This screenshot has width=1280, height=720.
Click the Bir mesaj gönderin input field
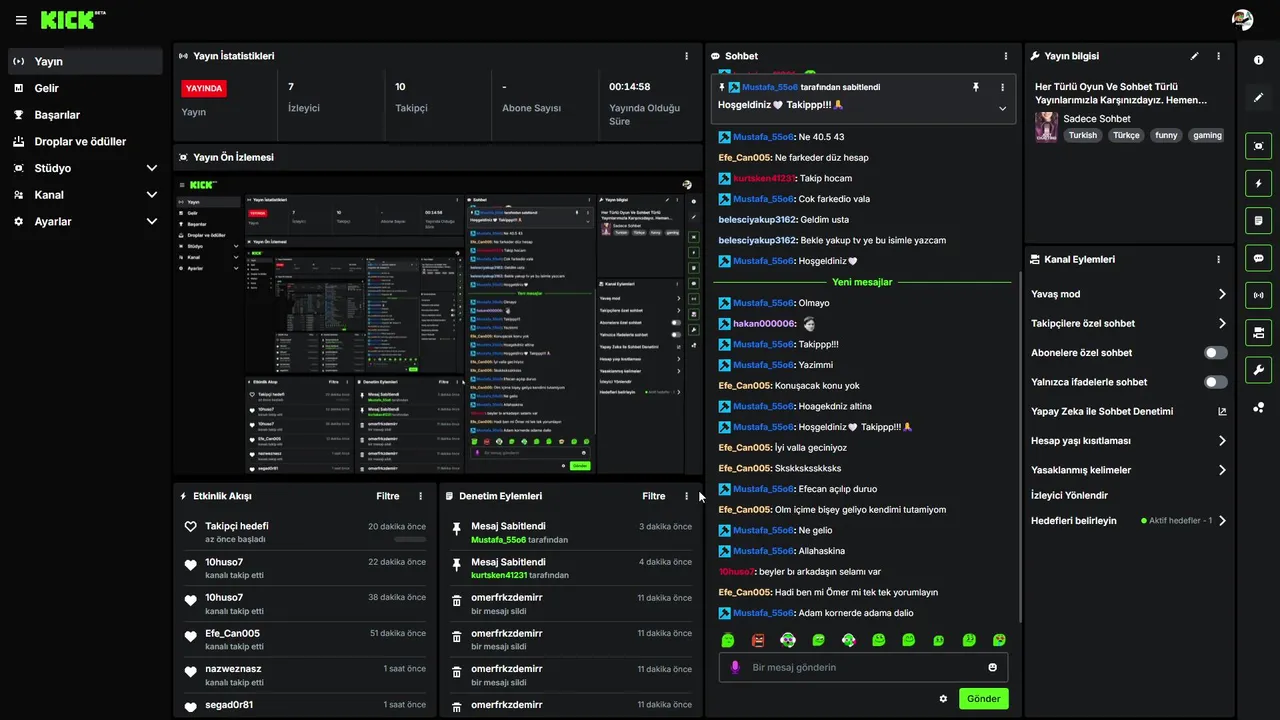click(862, 667)
